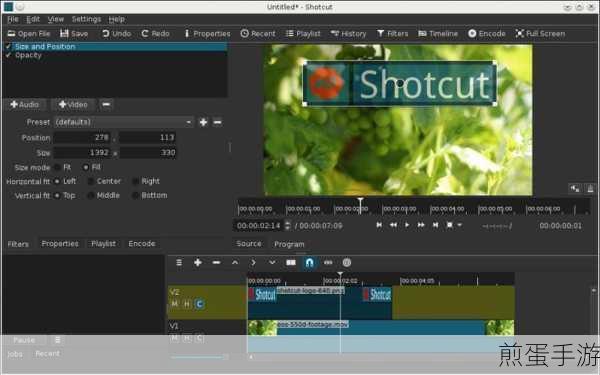600x375 pixels.
Task: Switch to the Properties bottom tab
Action: point(60,244)
